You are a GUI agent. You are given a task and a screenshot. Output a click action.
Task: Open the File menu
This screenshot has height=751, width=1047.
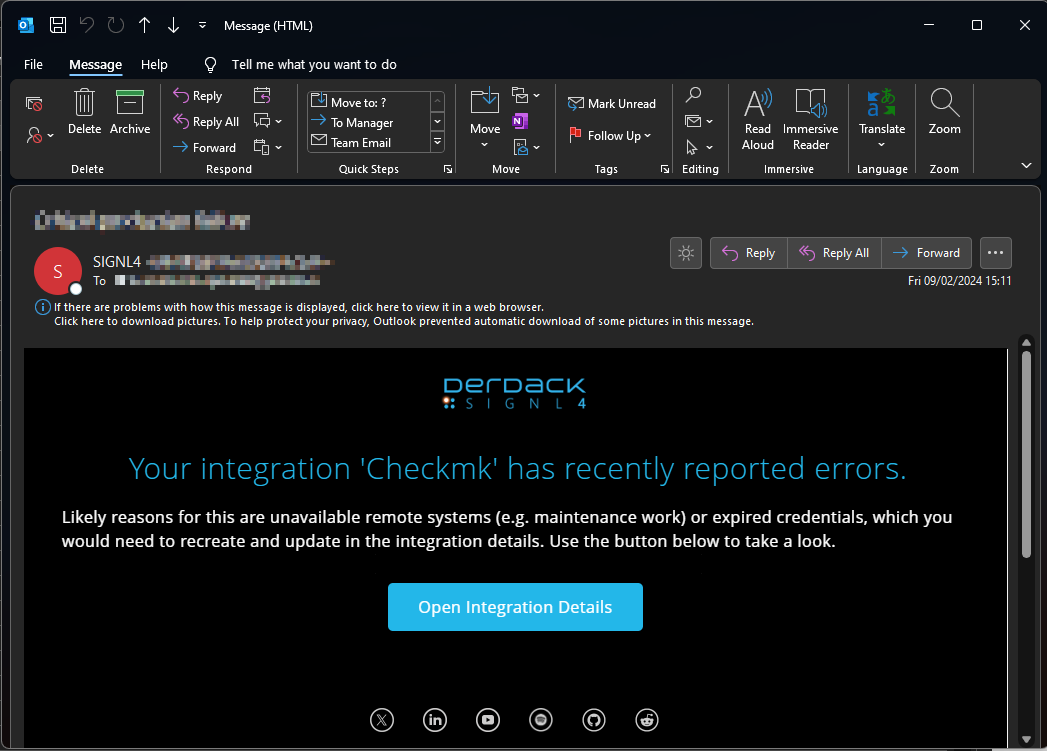coord(33,65)
